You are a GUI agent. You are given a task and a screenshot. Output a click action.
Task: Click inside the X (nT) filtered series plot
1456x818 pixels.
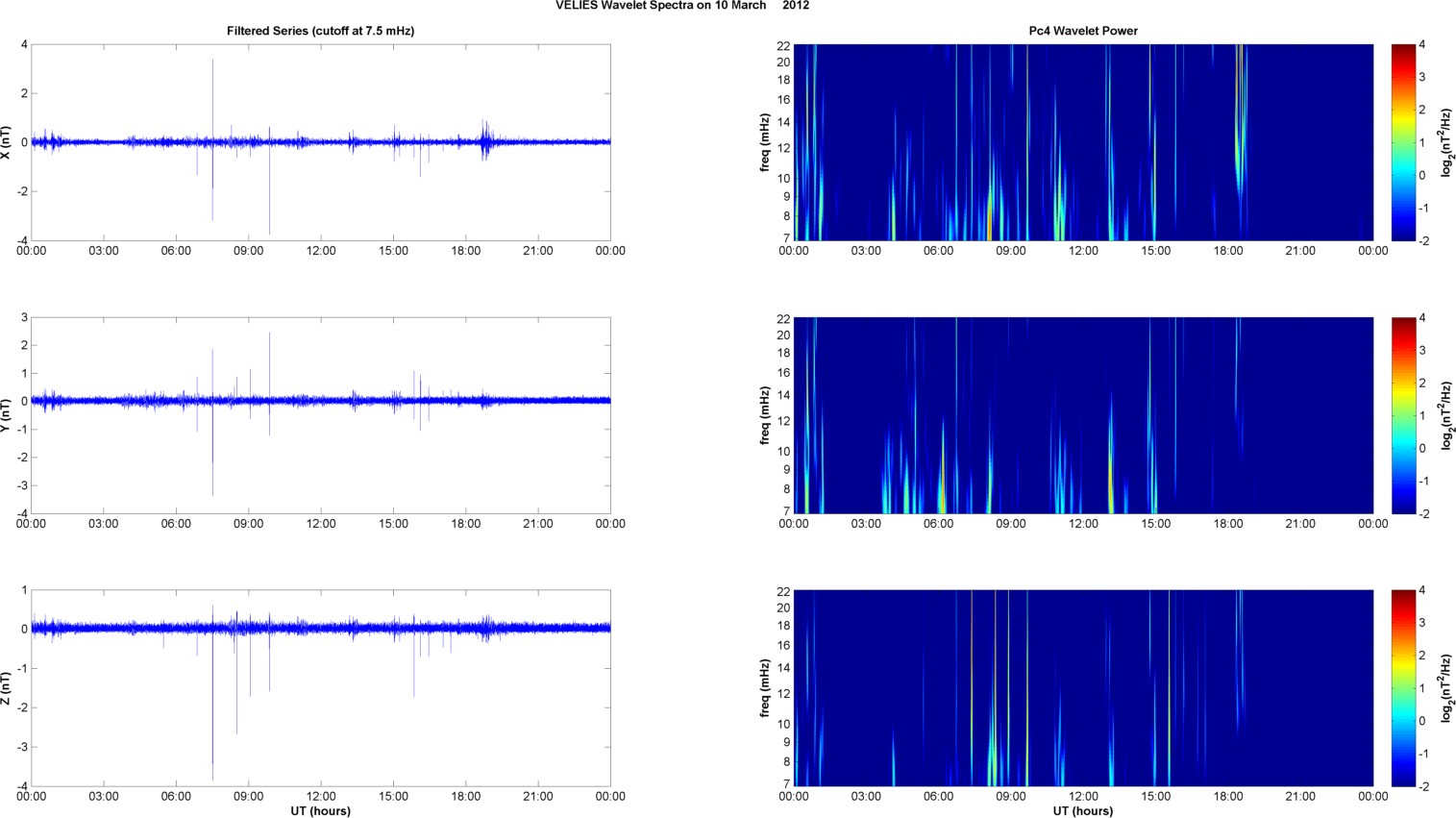[321, 142]
